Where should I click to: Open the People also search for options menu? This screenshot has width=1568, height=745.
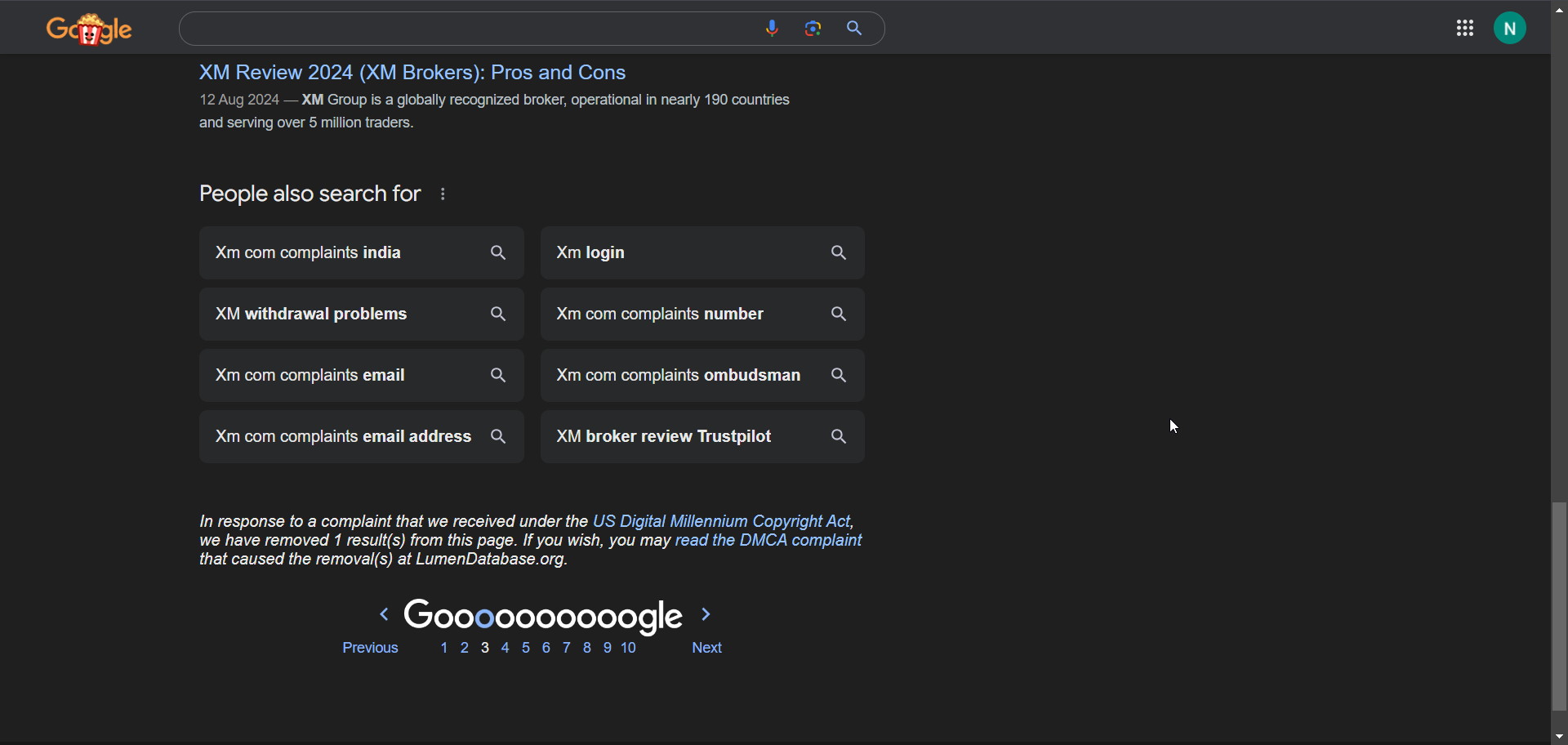[443, 194]
